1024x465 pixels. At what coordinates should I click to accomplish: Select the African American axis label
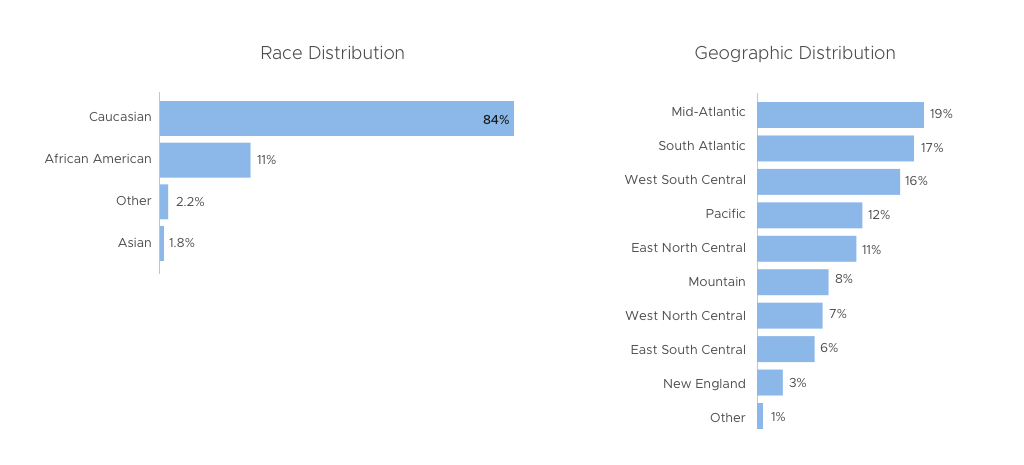tap(98, 159)
